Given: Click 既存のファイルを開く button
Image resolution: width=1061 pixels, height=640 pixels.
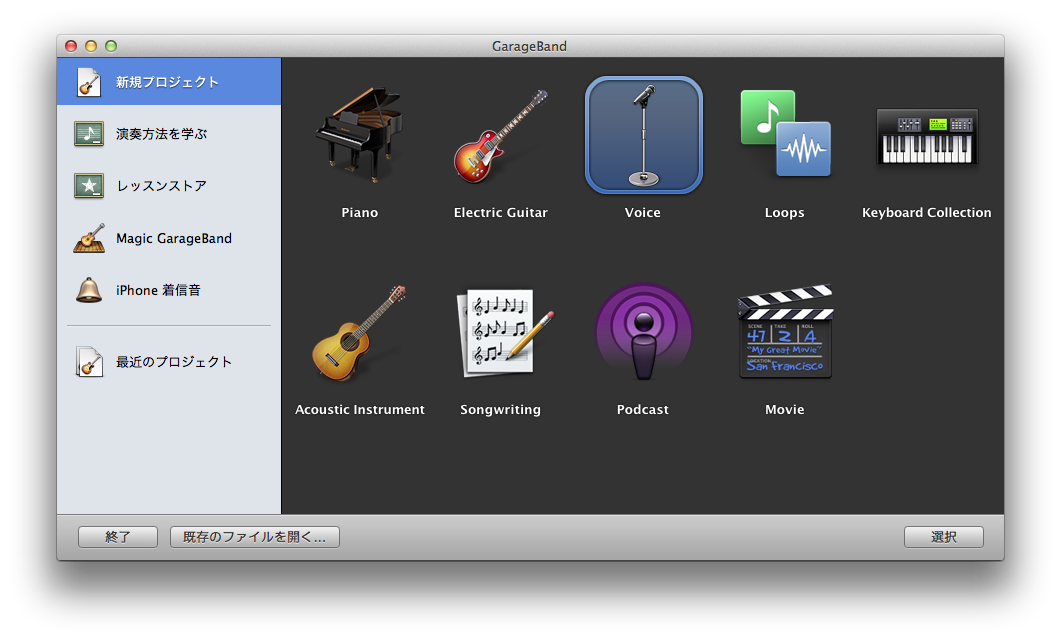Looking at the screenshot, I should coord(254,537).
